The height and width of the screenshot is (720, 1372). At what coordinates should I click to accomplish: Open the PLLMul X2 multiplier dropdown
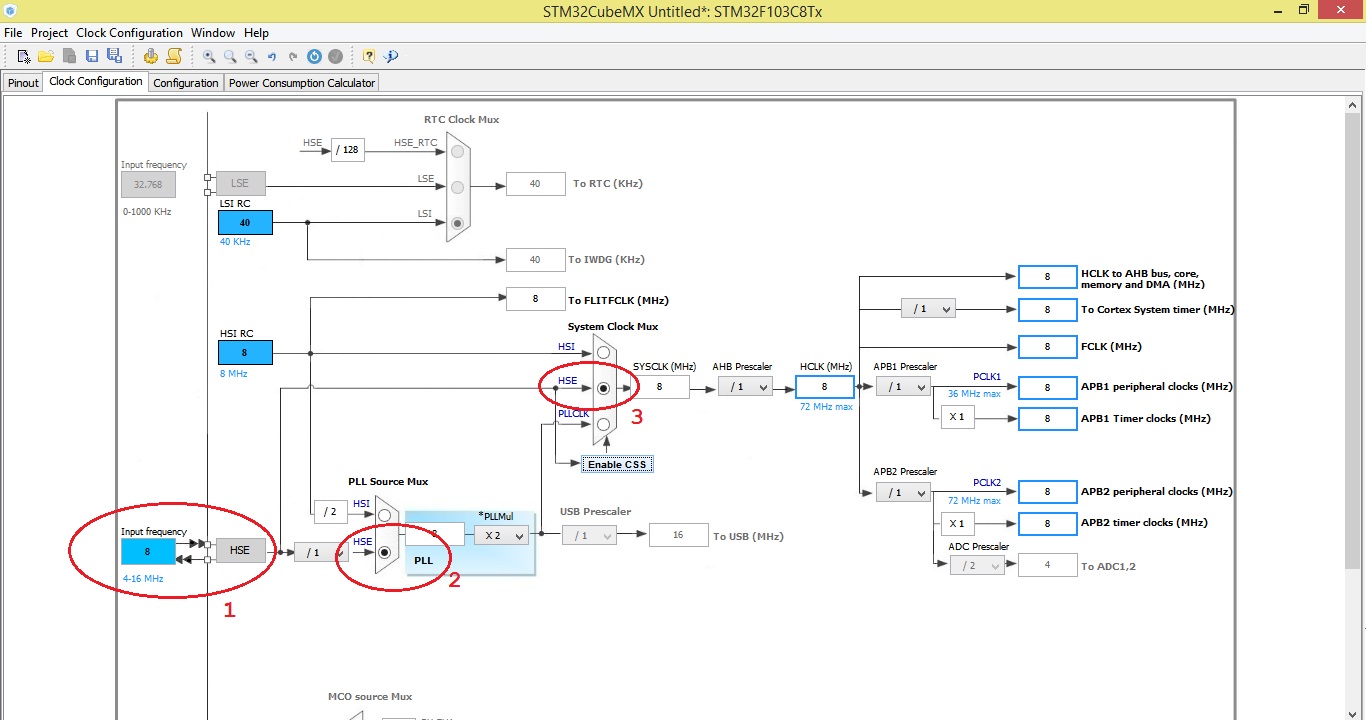click(500, 535)
